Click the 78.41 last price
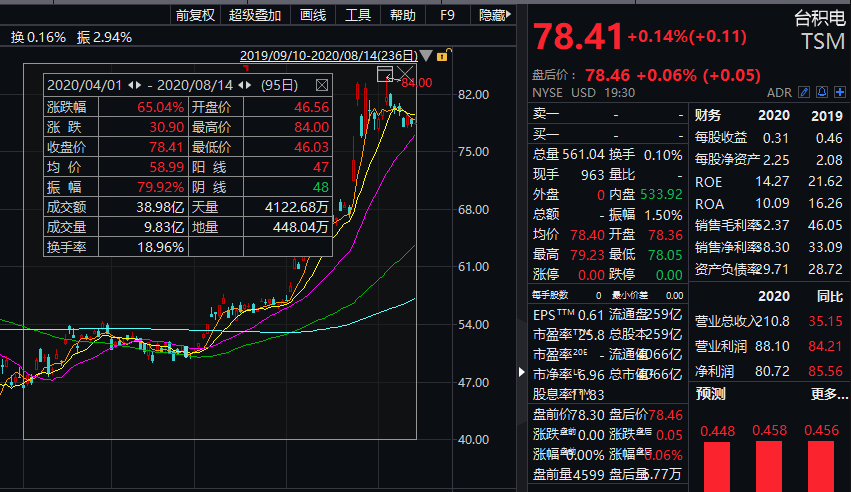851x492 pixels. [x=577, y=37]
